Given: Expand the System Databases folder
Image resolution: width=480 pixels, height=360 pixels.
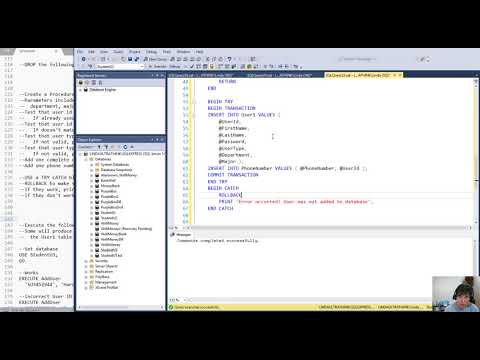Looking at the screenshot, I should click(x=92, y=164).
